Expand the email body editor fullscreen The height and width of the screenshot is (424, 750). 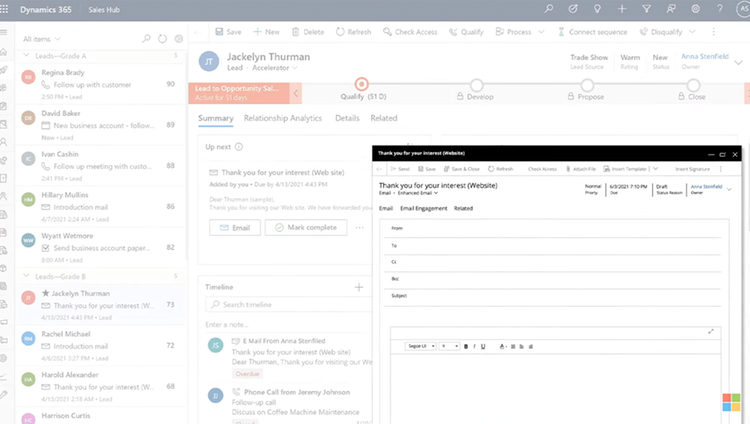tap(711, 331)
